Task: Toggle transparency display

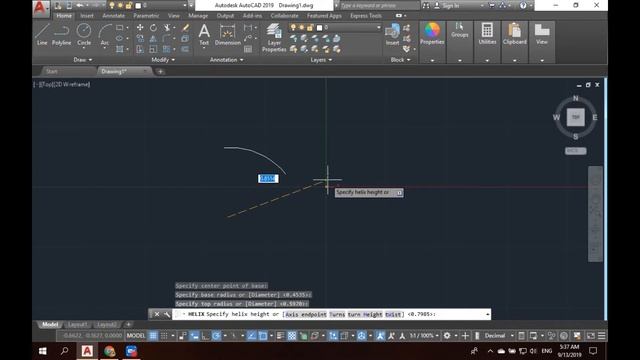Action: (x=292, y=336)
